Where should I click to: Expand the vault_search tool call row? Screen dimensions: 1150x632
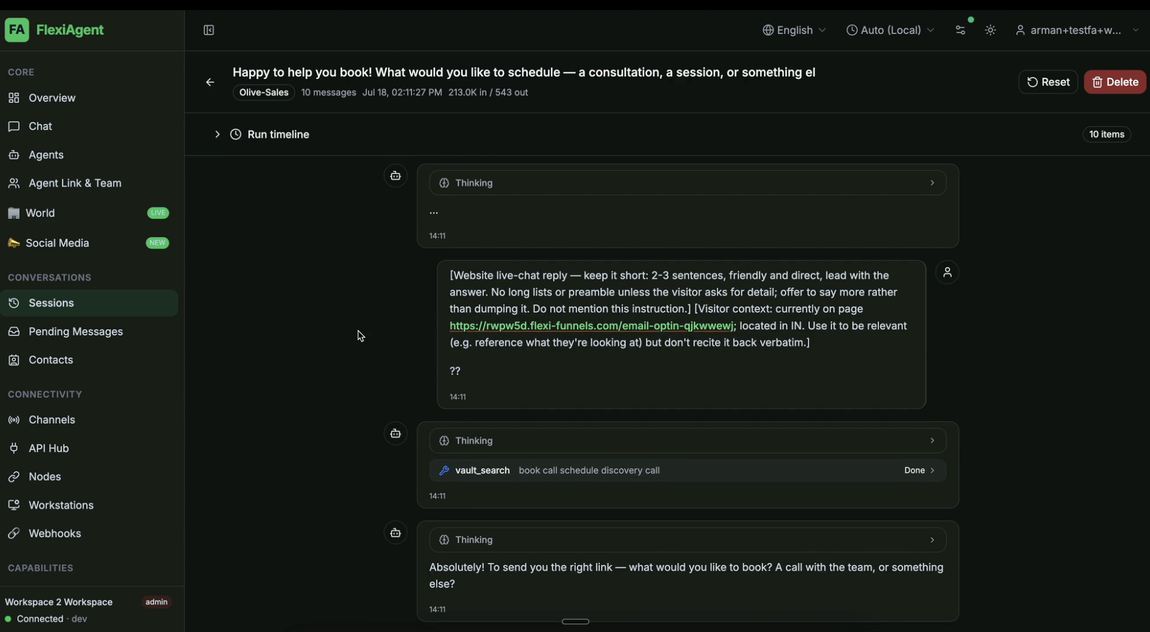click(687, 470)
